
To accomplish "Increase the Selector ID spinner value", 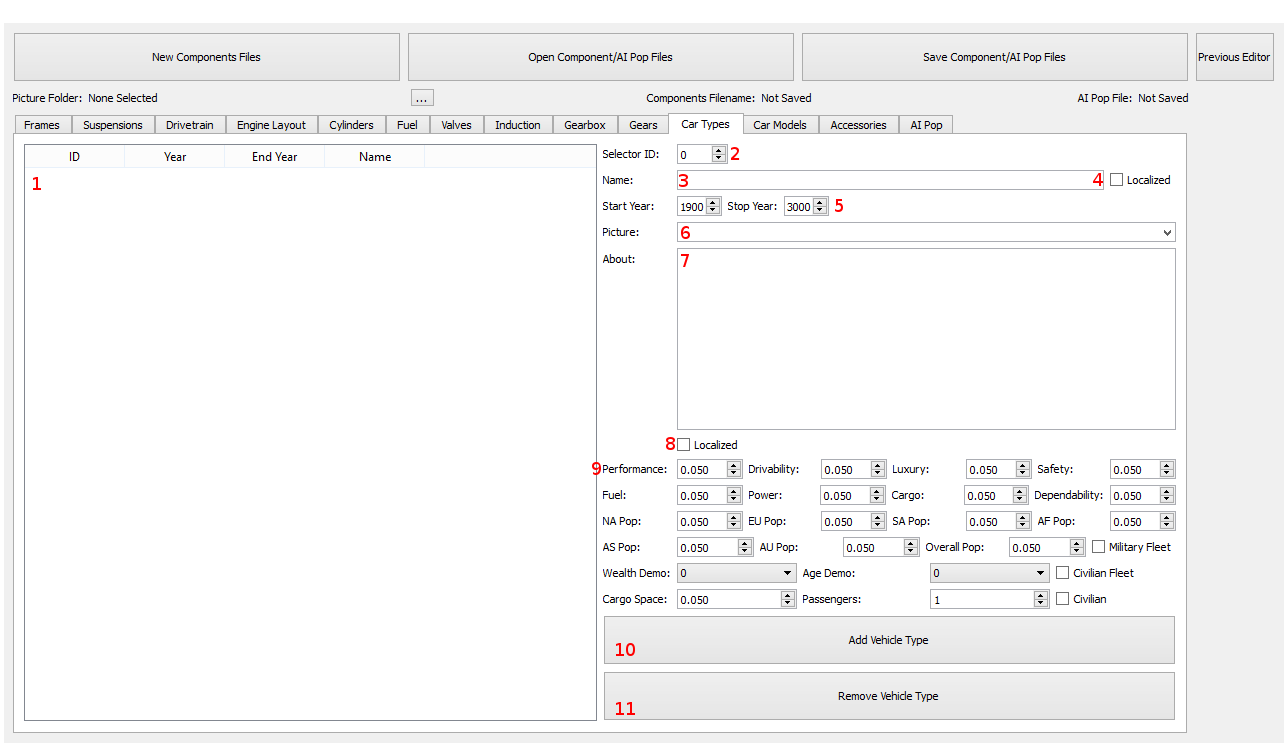I will (718, 150).
